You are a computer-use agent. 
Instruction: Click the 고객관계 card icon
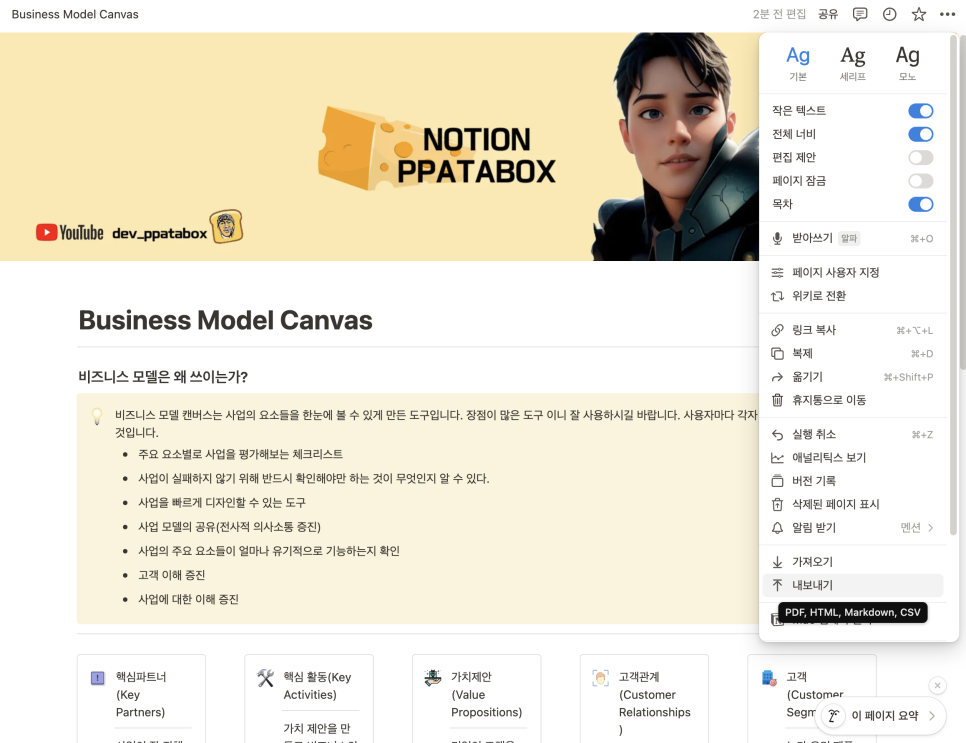[600, 678]
